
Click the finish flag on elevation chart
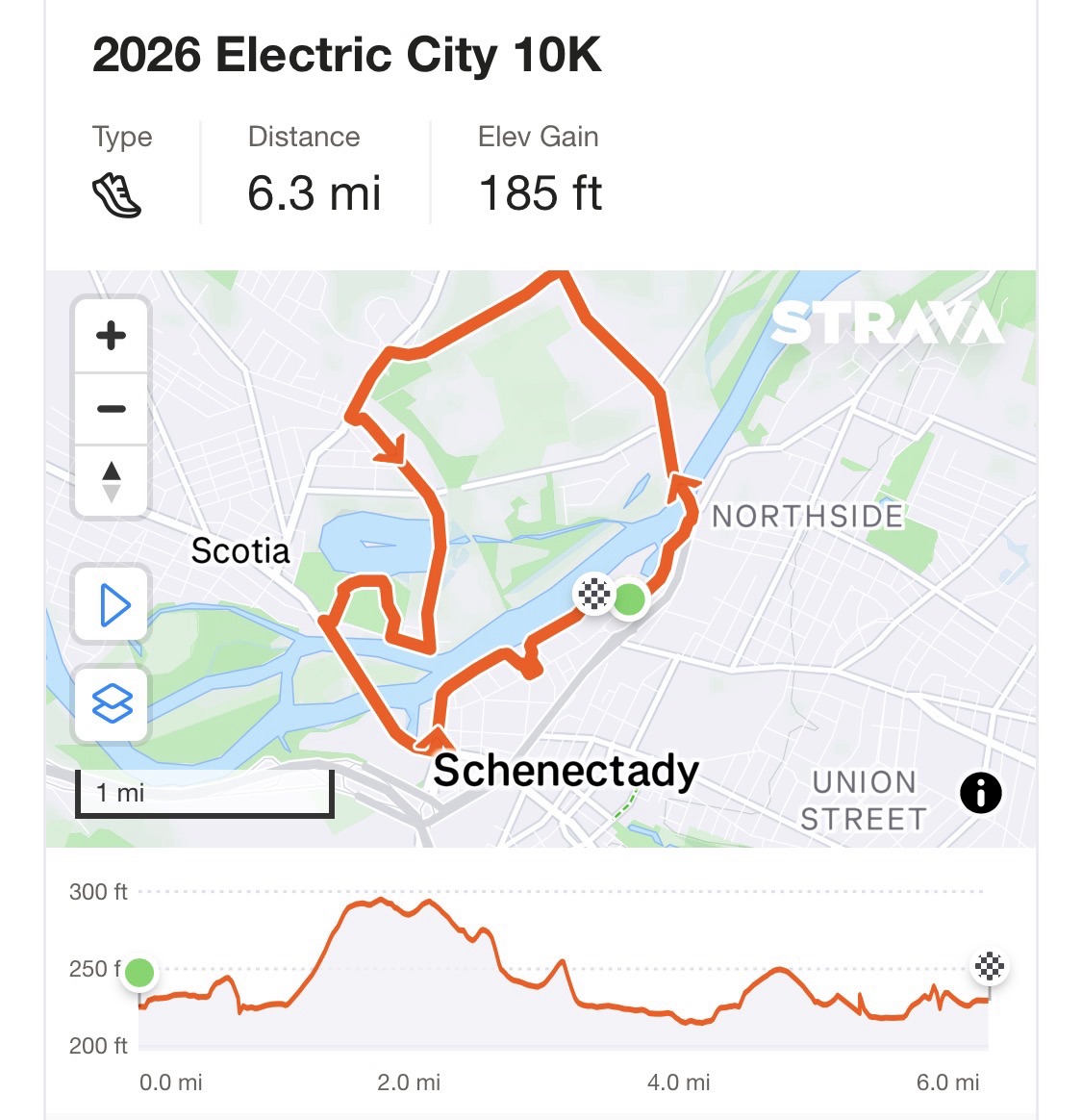point(990,965)
